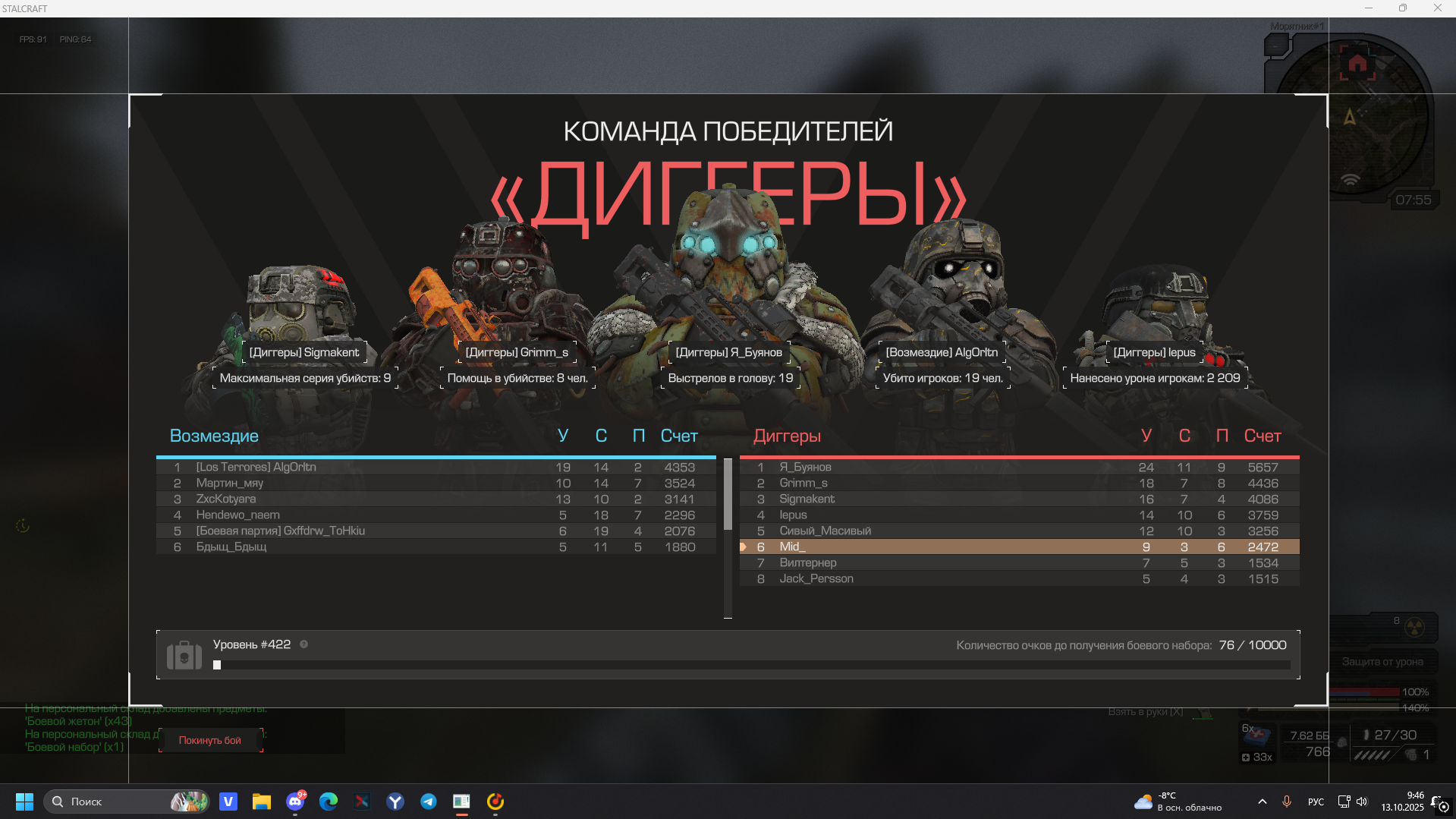1456x819 pixels.
Task: Select the ZxcKotyara player row
Action: pos(436,499)
